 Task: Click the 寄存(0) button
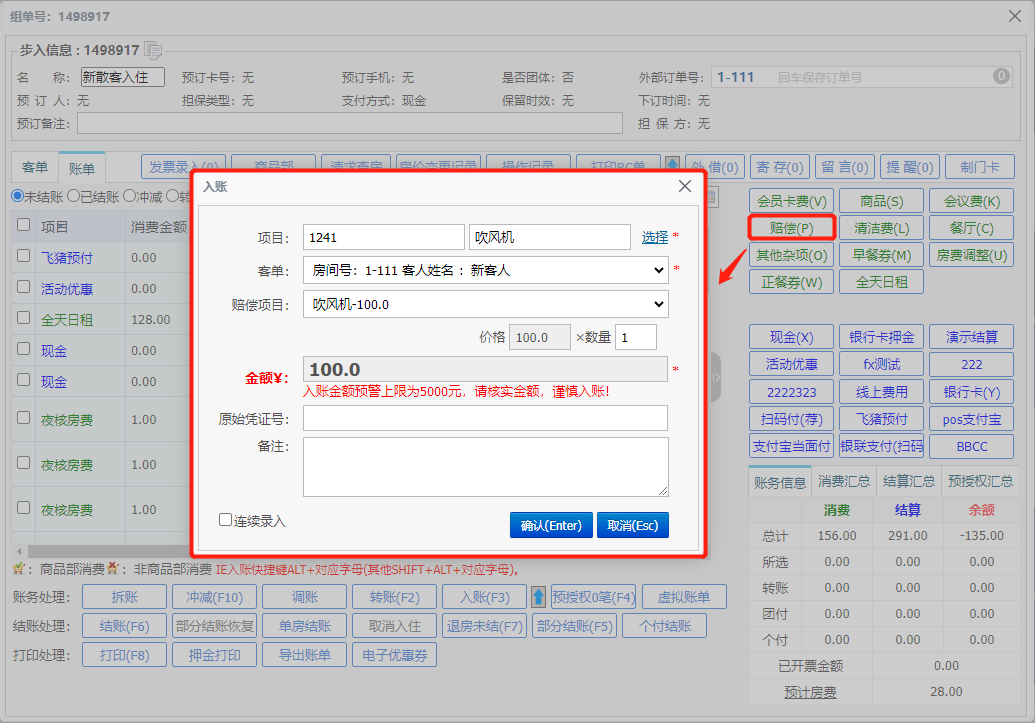coord(780,167)
